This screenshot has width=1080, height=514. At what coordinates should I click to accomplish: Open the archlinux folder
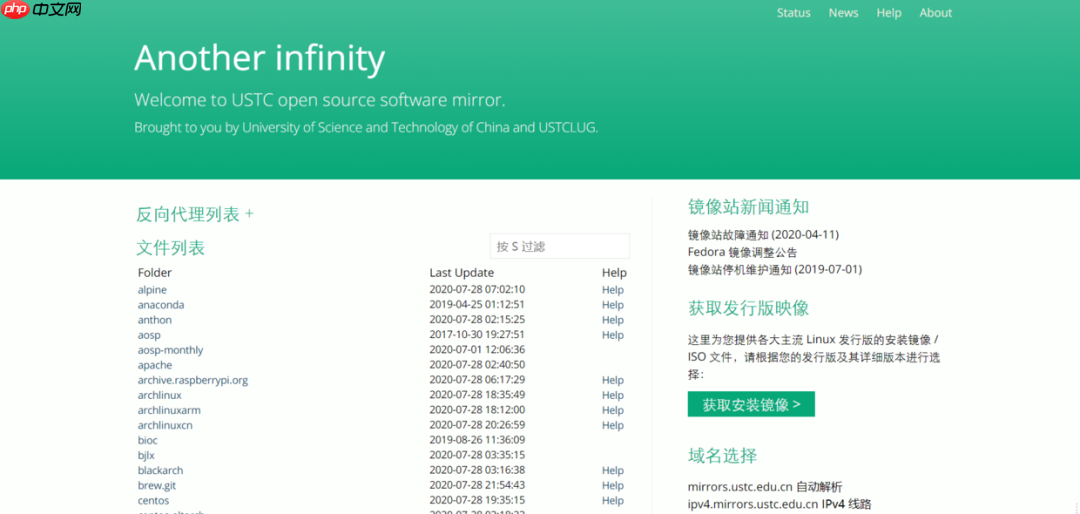159,395
